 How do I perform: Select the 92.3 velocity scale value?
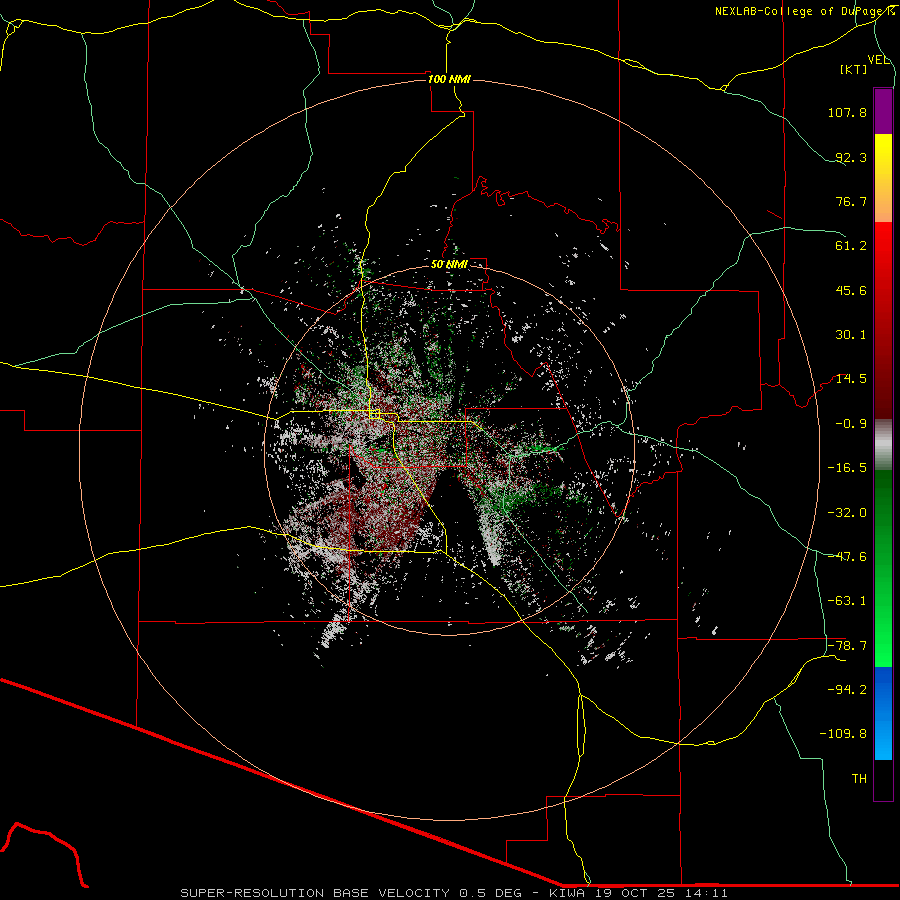[x=851, y=157]
